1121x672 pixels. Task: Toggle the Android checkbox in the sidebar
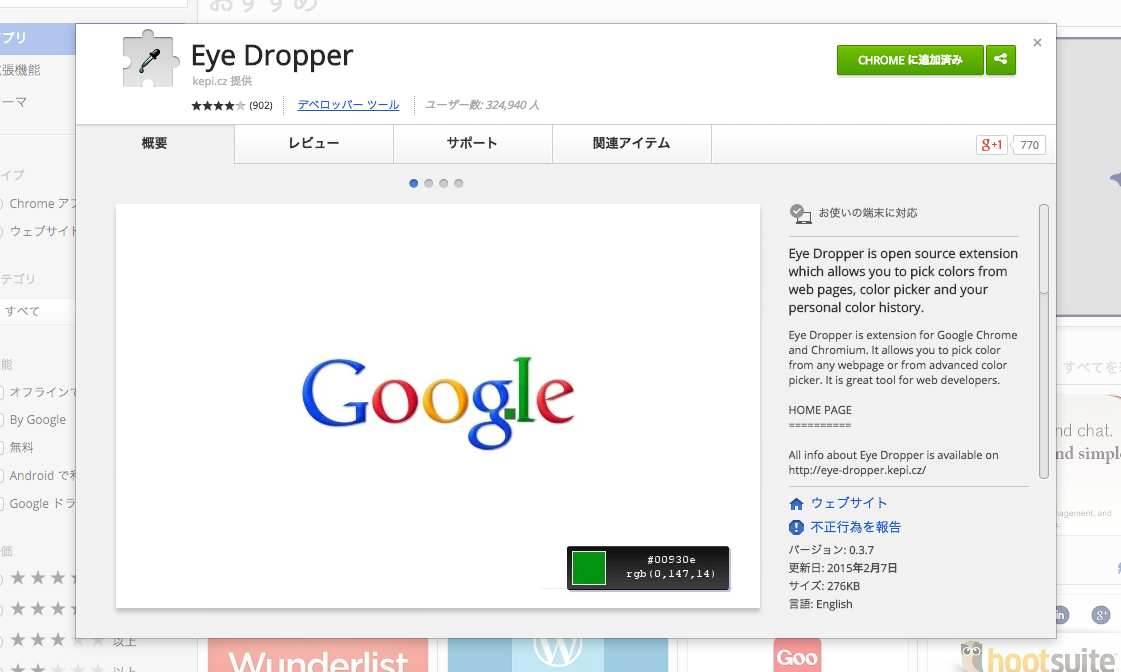click(x=2, y=476)
